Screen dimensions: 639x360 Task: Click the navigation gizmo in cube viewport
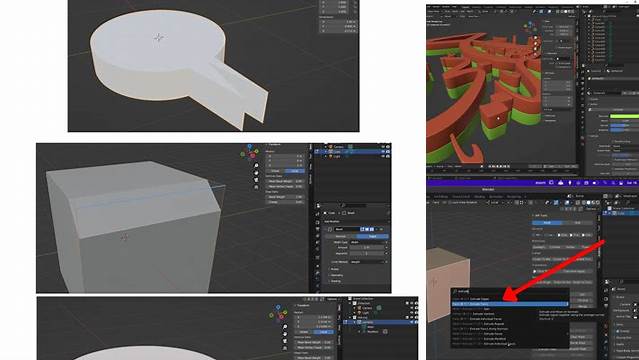[x=250, y=152]
